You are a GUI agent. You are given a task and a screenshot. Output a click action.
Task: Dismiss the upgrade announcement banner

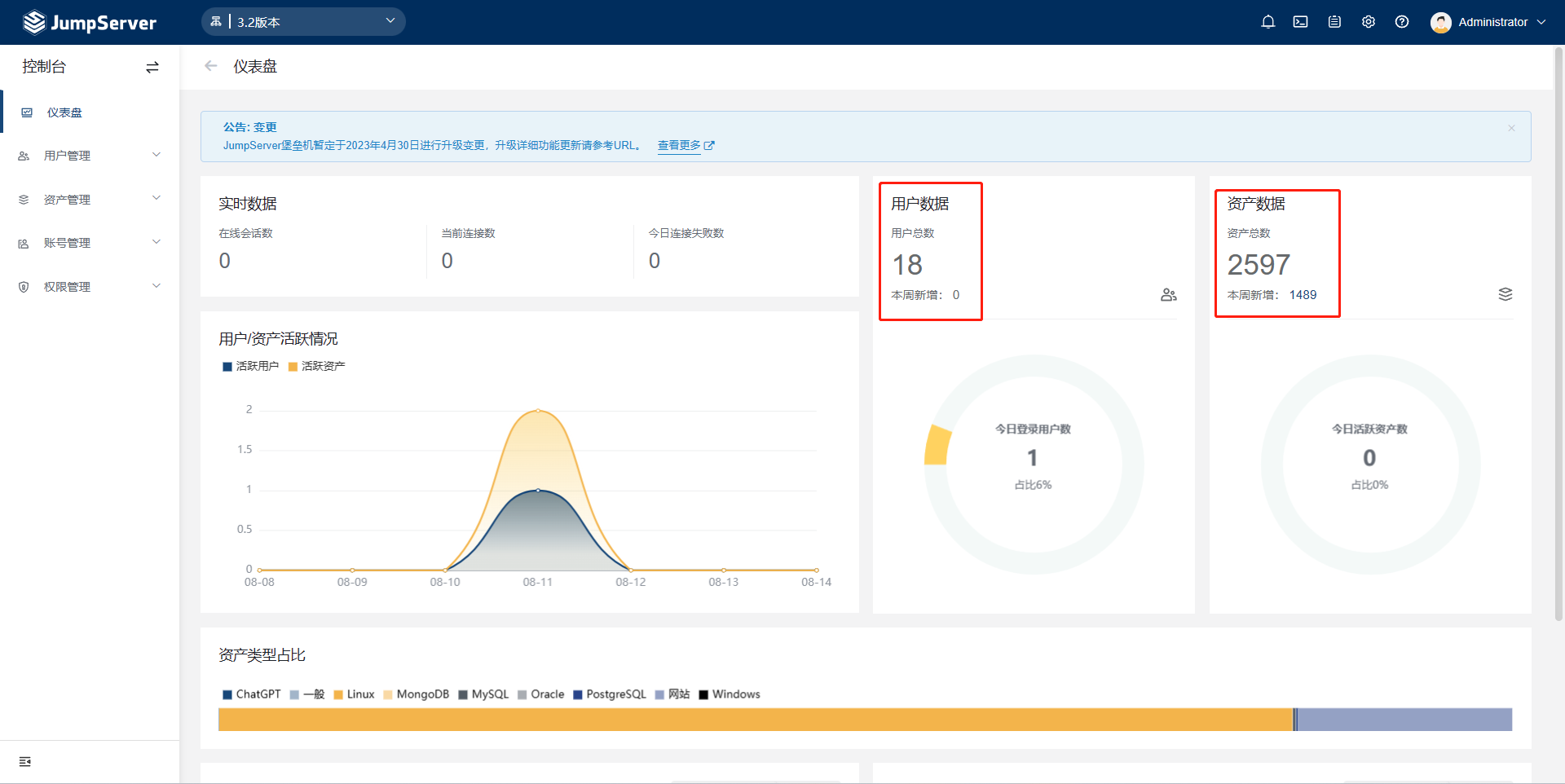pyautogui.click(x=1511, y=128)
